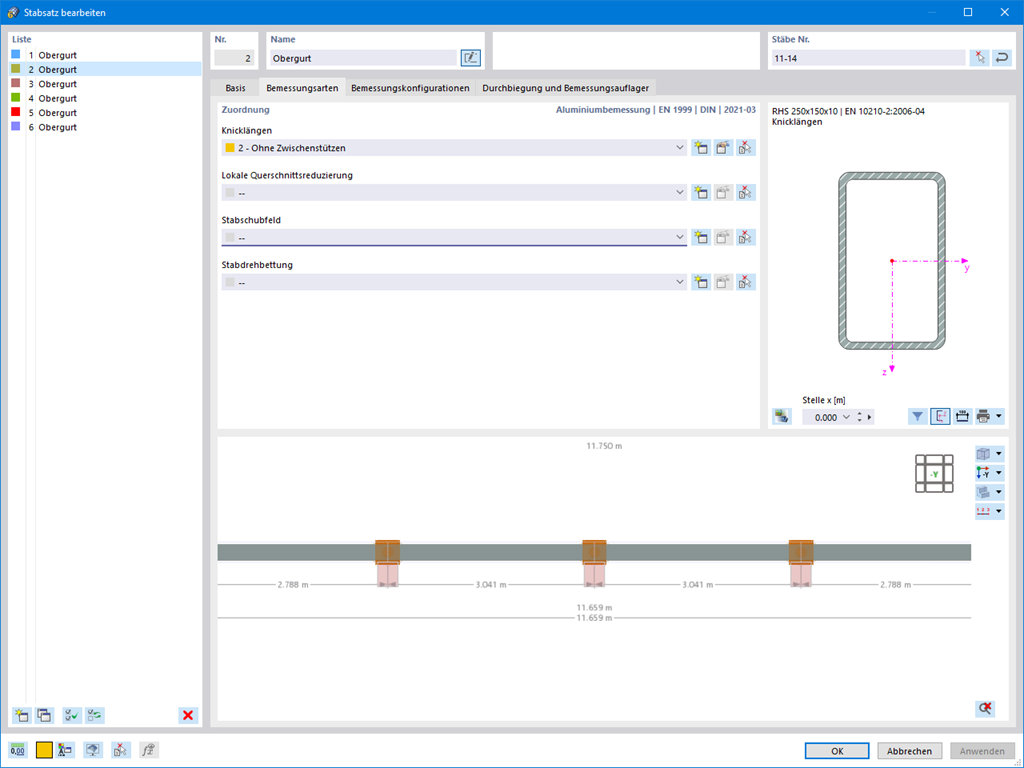Open the -Y axis view direction dropdown
This screenshot has height=768, width=1024.
coord(999,473)
